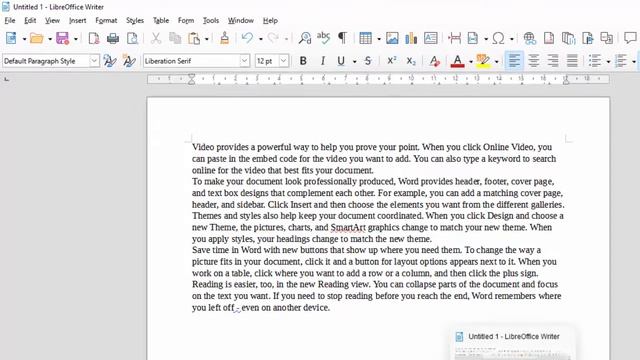Click the Insert Image icon
Viewport: 640px width, 360px height.
(392, 38)
